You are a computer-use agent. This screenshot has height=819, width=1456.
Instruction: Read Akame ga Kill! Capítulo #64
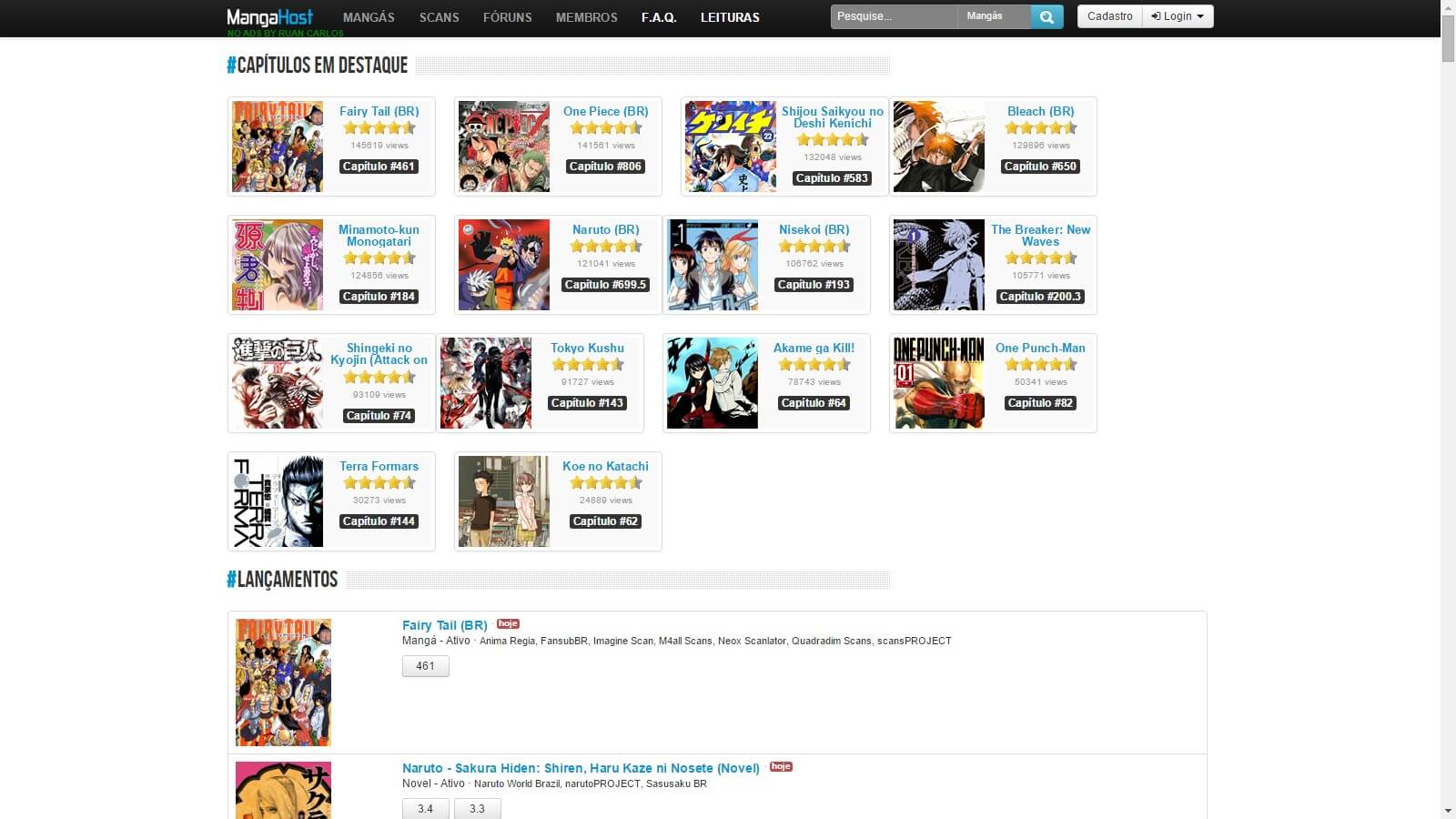814,403
